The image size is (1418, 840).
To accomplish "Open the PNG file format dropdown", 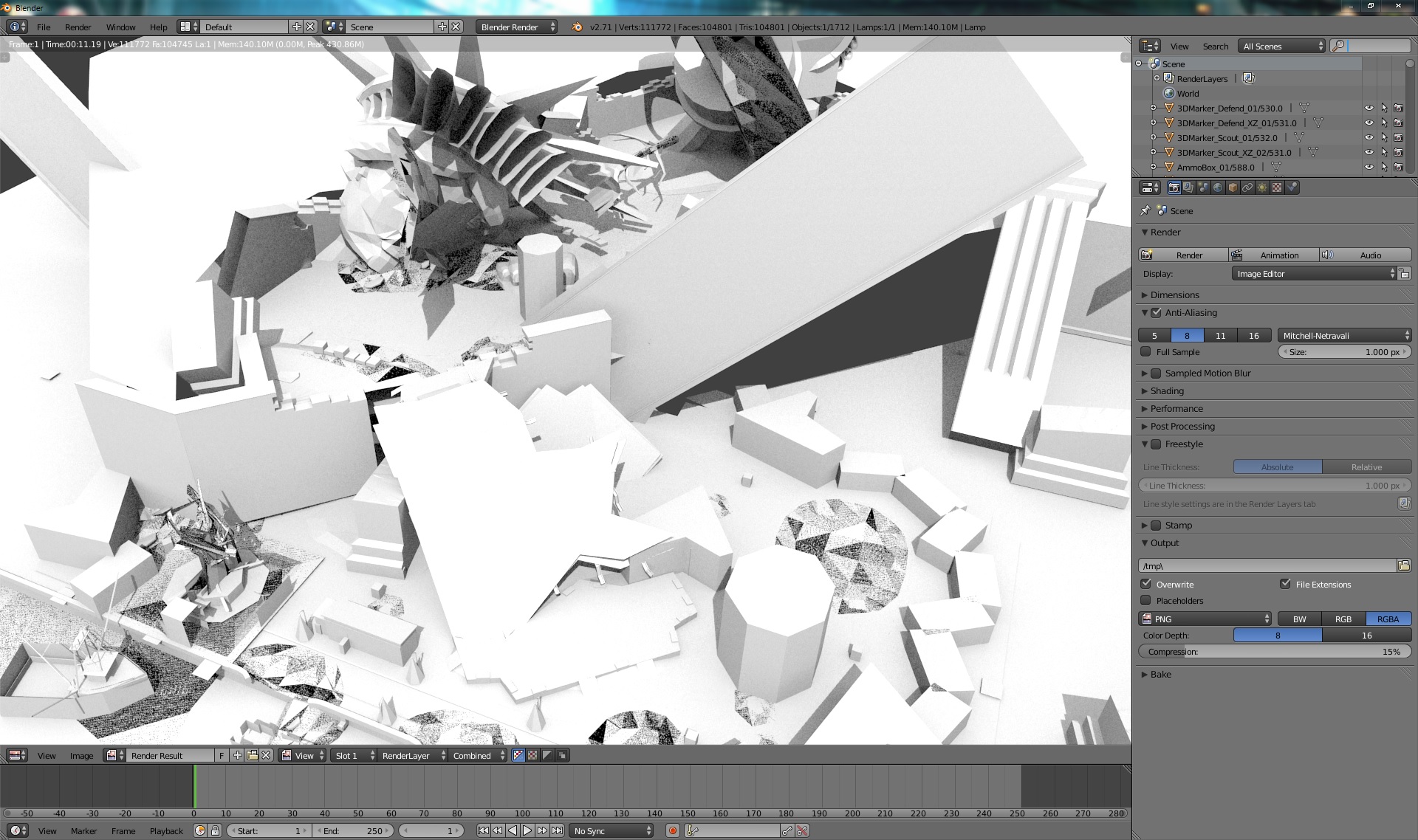I will click(1205, 619).
